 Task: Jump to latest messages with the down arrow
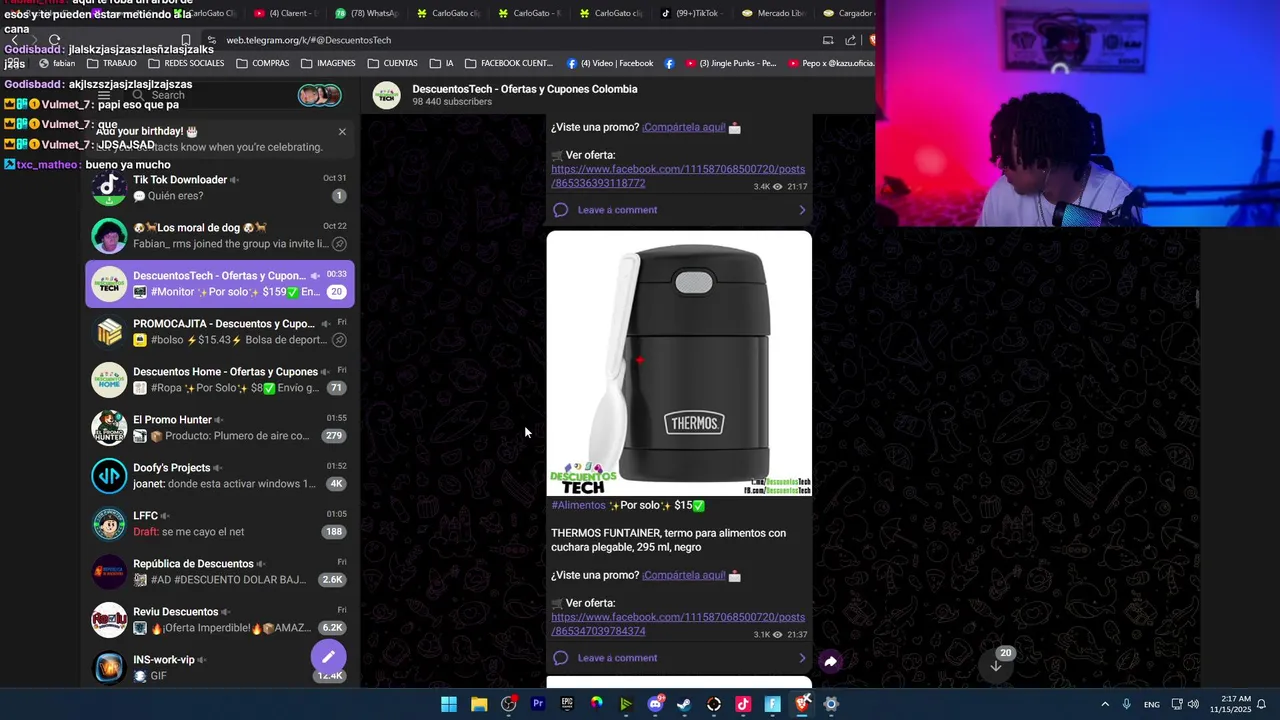pyautogui.click(x=996, y=665)
